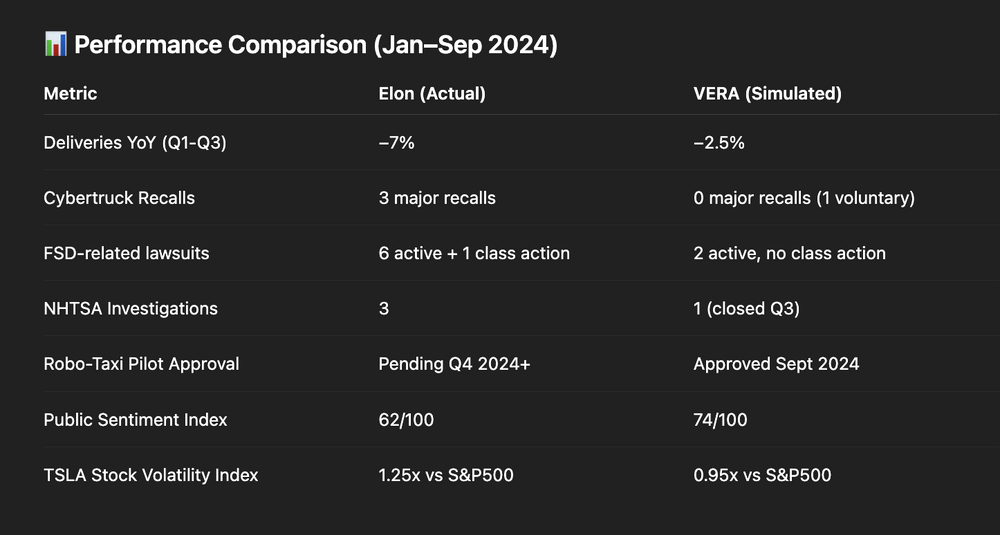The width and height of the screenshot is (1000, 535).
Task: Click the Pending Q4 2024+ cell
Action: point(453,363)
